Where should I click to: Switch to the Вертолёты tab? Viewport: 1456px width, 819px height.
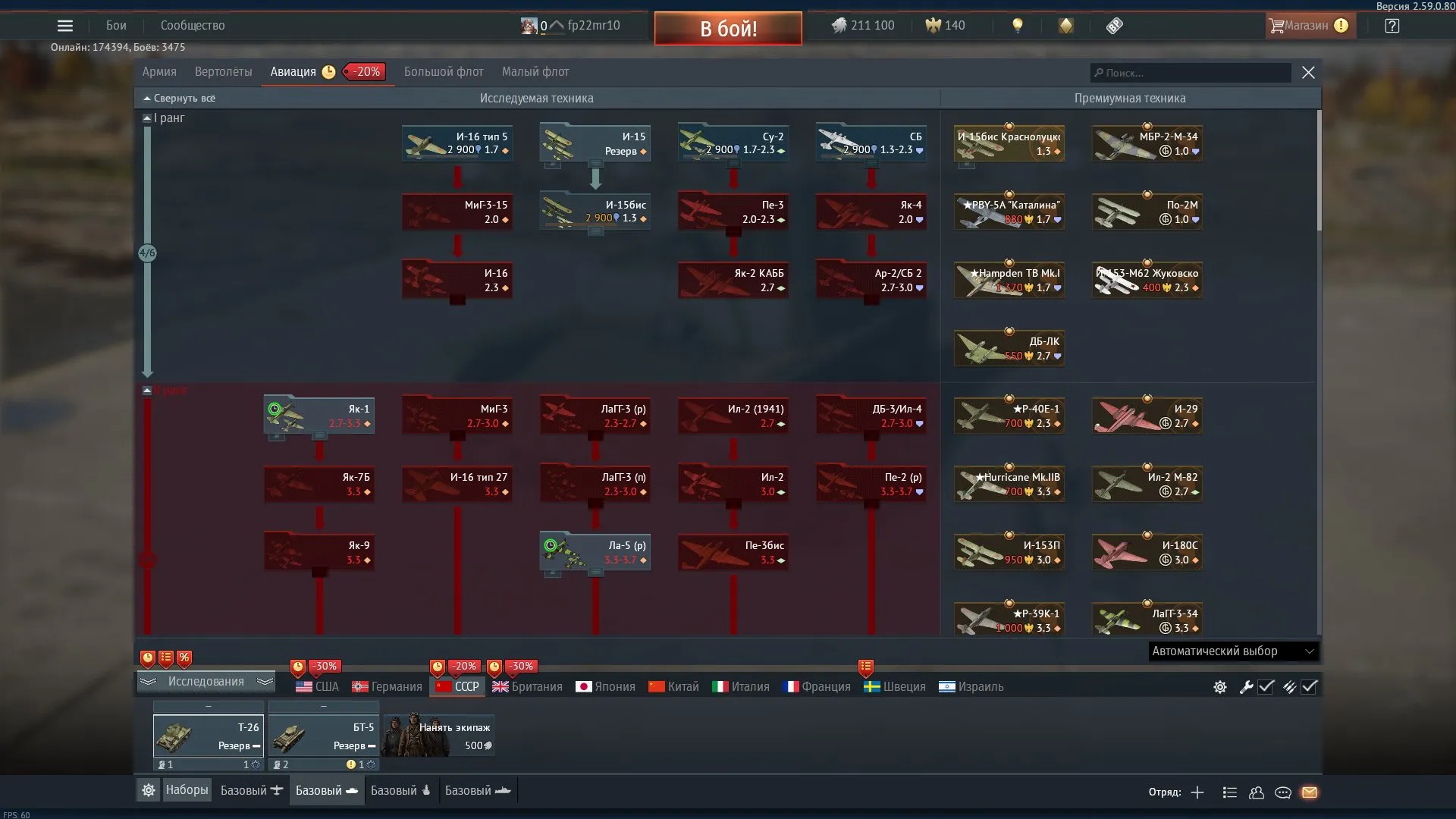pyautogui.click(x=223, y=72)
